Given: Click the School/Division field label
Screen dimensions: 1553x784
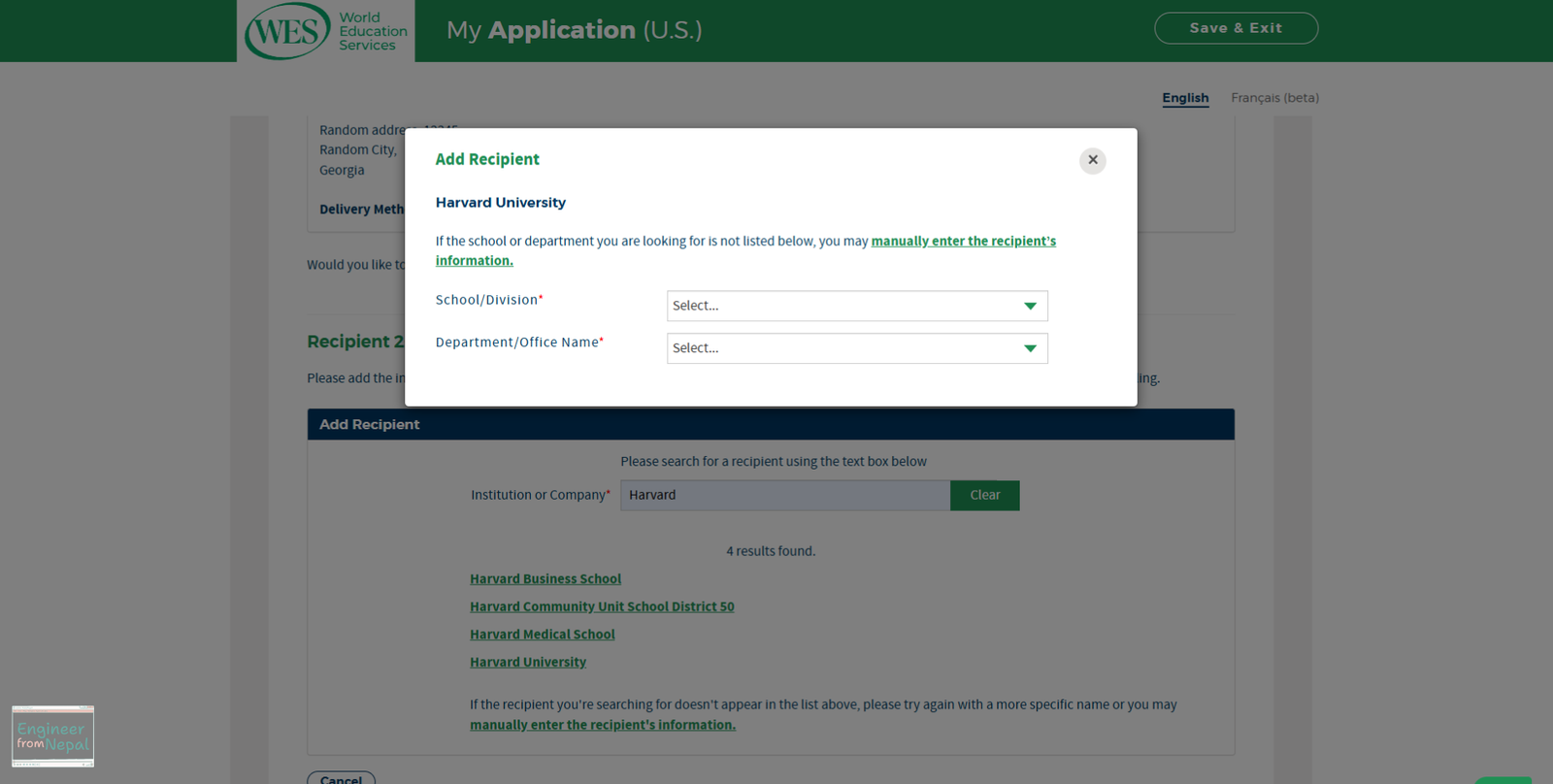Looking at the screenshot, I should pyautogui.click(x=489, y=300).
